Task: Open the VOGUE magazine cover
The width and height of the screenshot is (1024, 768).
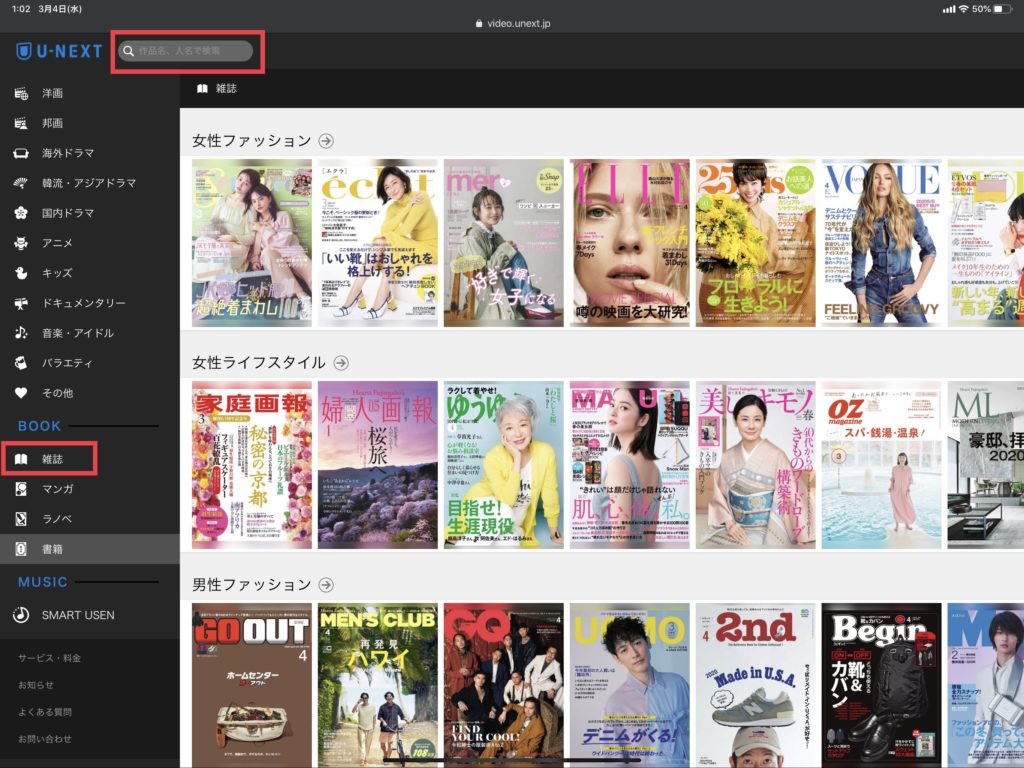Action: pyautogui.click(x=882, y=243)
